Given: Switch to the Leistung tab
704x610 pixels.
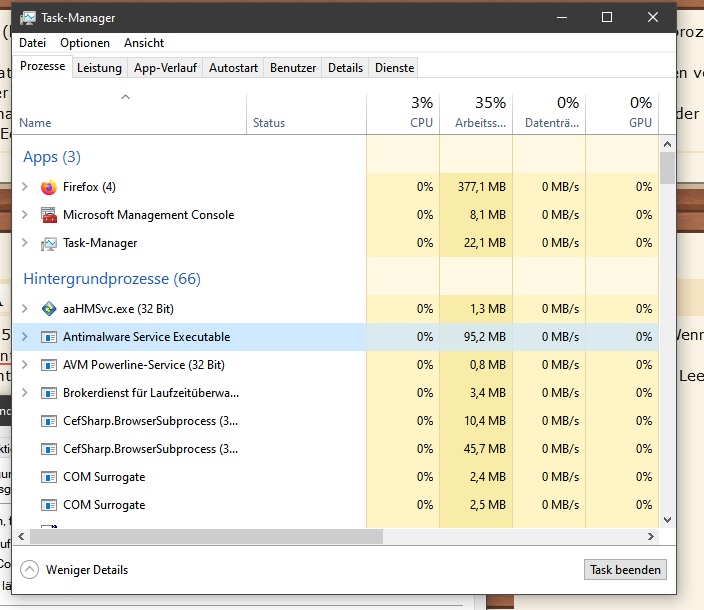Looking at the screenshot, I should (100, 68).
